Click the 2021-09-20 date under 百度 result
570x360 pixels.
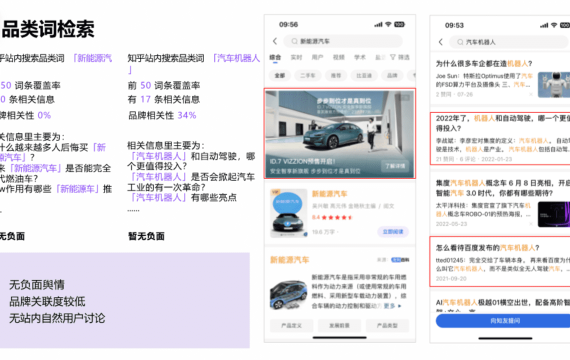(x=451, y=278)
